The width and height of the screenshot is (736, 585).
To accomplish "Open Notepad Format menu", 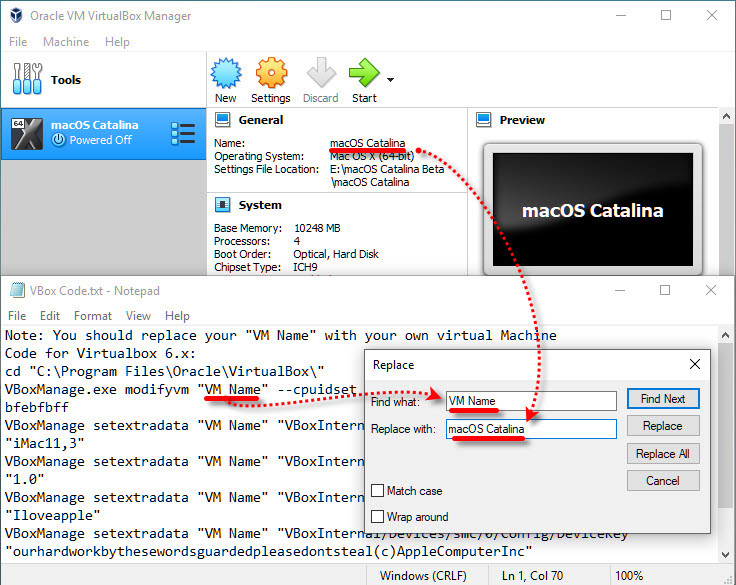I will pos(93,316).
